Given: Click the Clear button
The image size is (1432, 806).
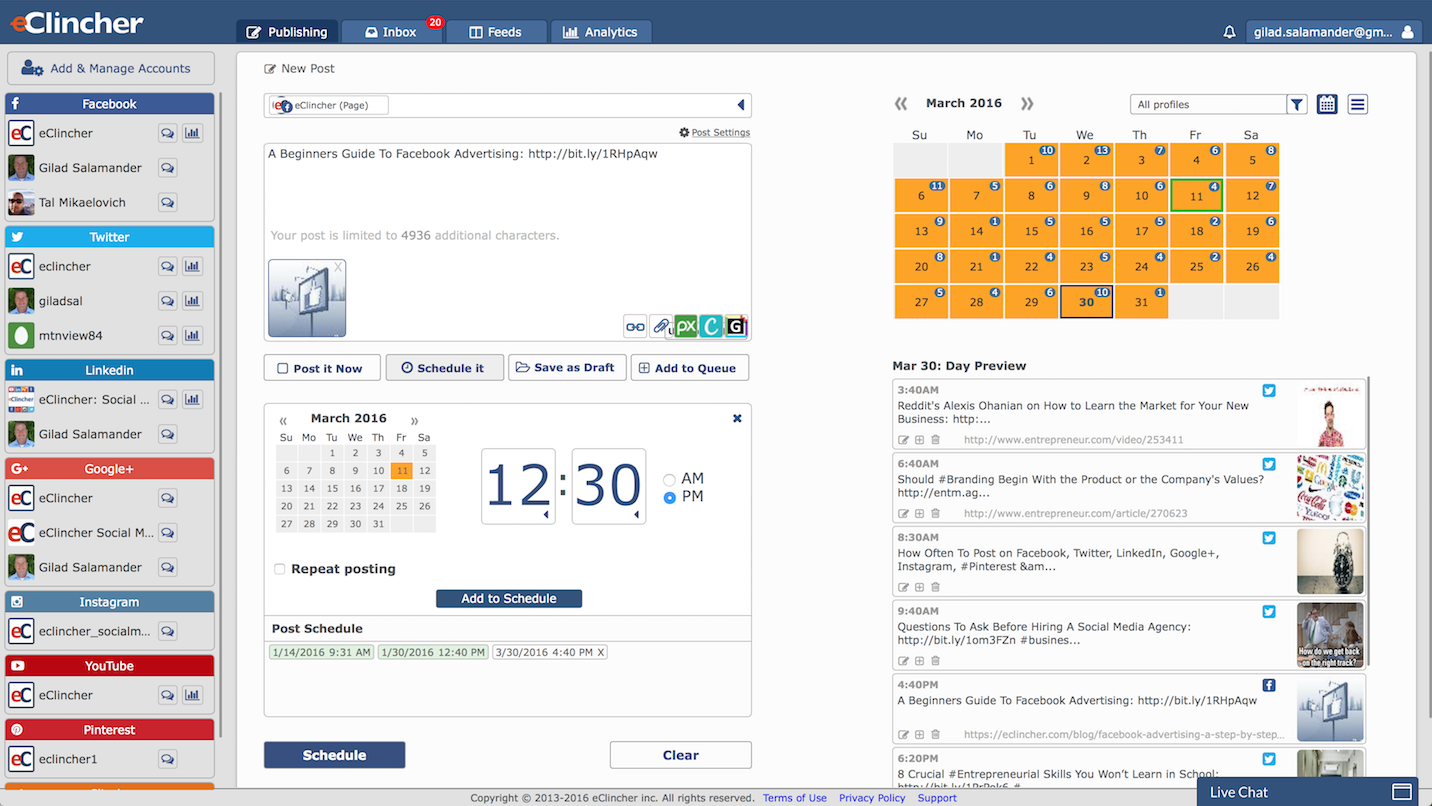Looking at the screenshot, I should coord(681,755).
